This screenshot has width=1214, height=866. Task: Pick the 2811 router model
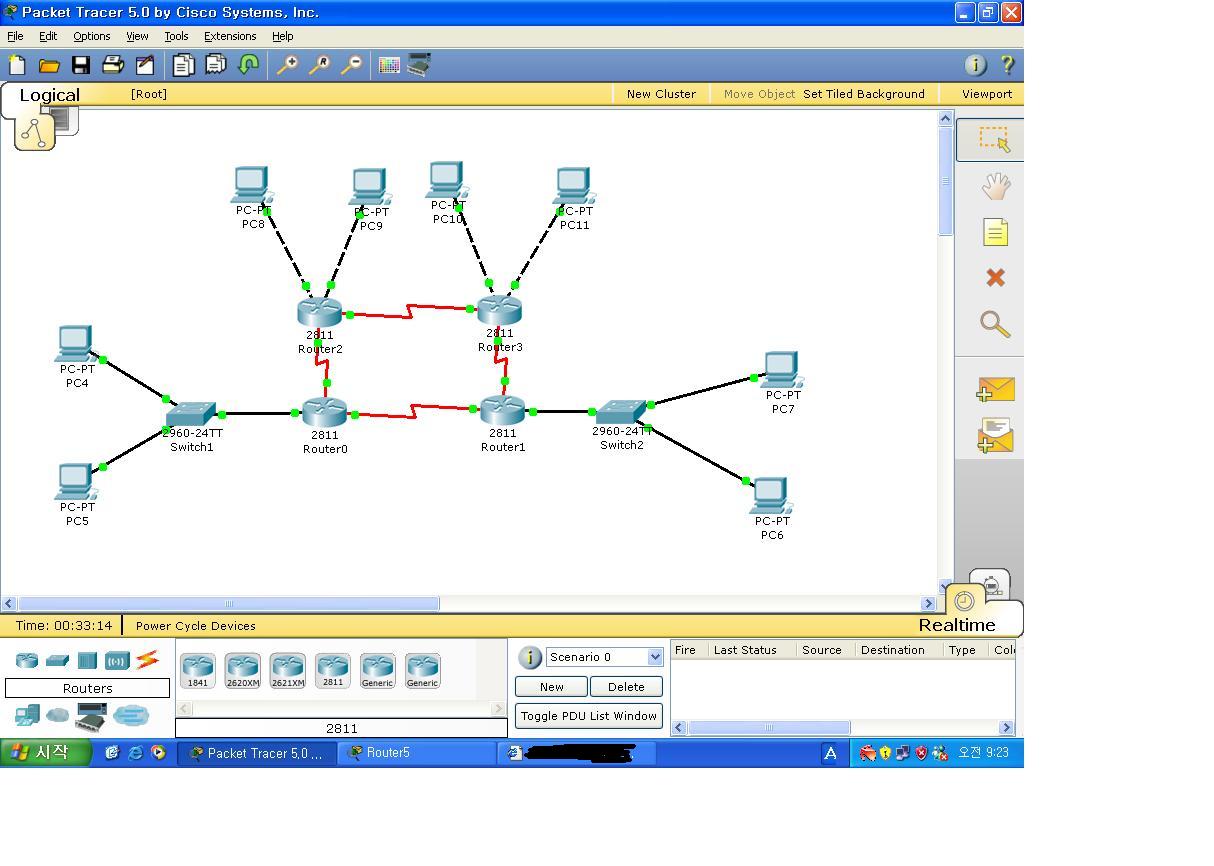click(x=333, y=670)
